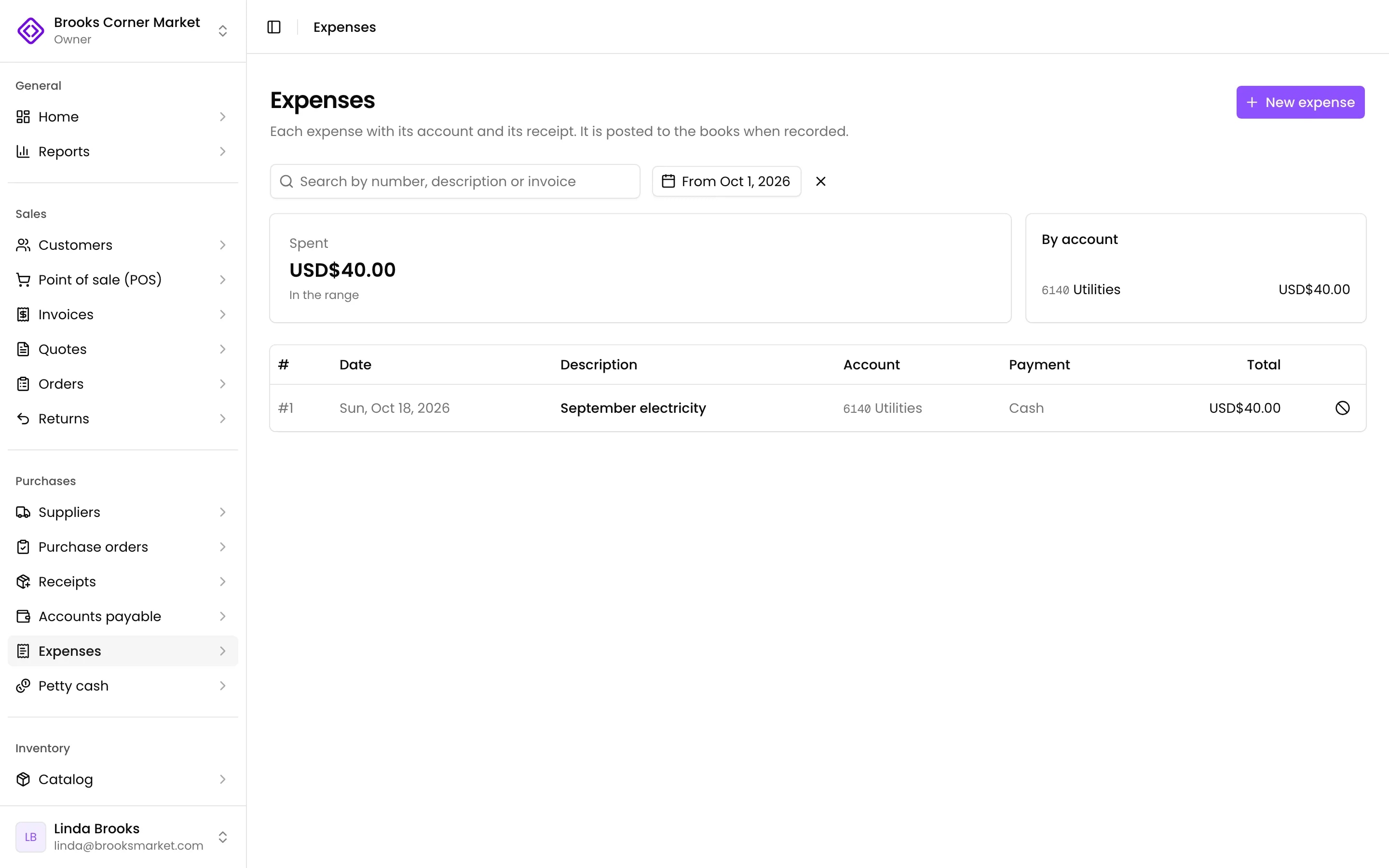
Task: Open the September electricity expense
Action: click(x=633, y=408)
